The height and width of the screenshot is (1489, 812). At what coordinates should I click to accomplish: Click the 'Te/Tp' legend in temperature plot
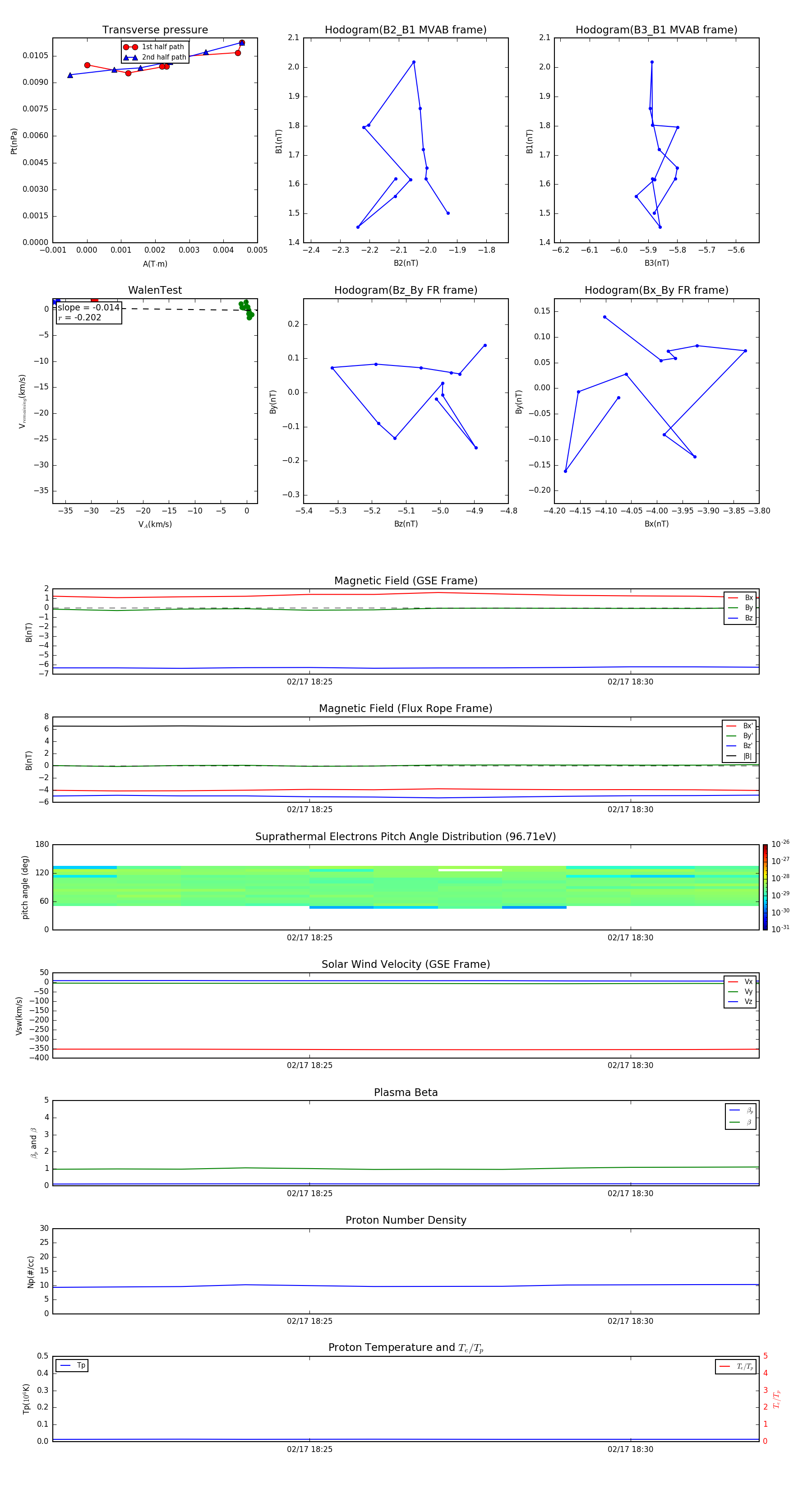[735, 1366]
